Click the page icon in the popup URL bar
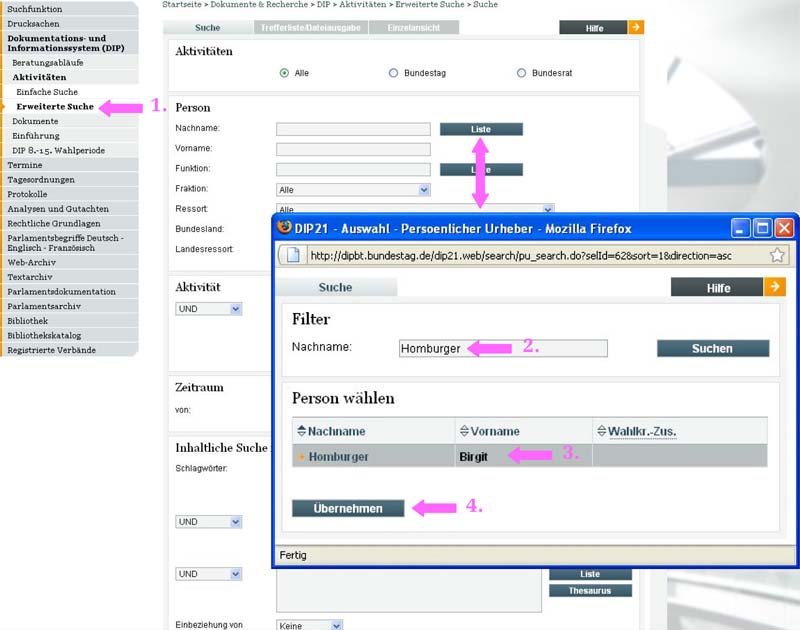 [294, 255]
